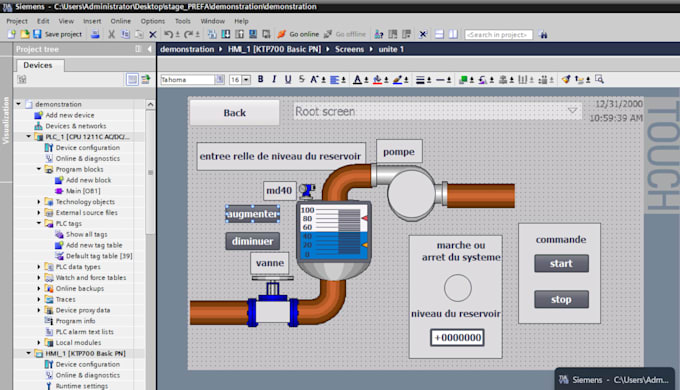Open the font size 16 dropdown
This screenshot has width=680, height=390.
[246, 79]
